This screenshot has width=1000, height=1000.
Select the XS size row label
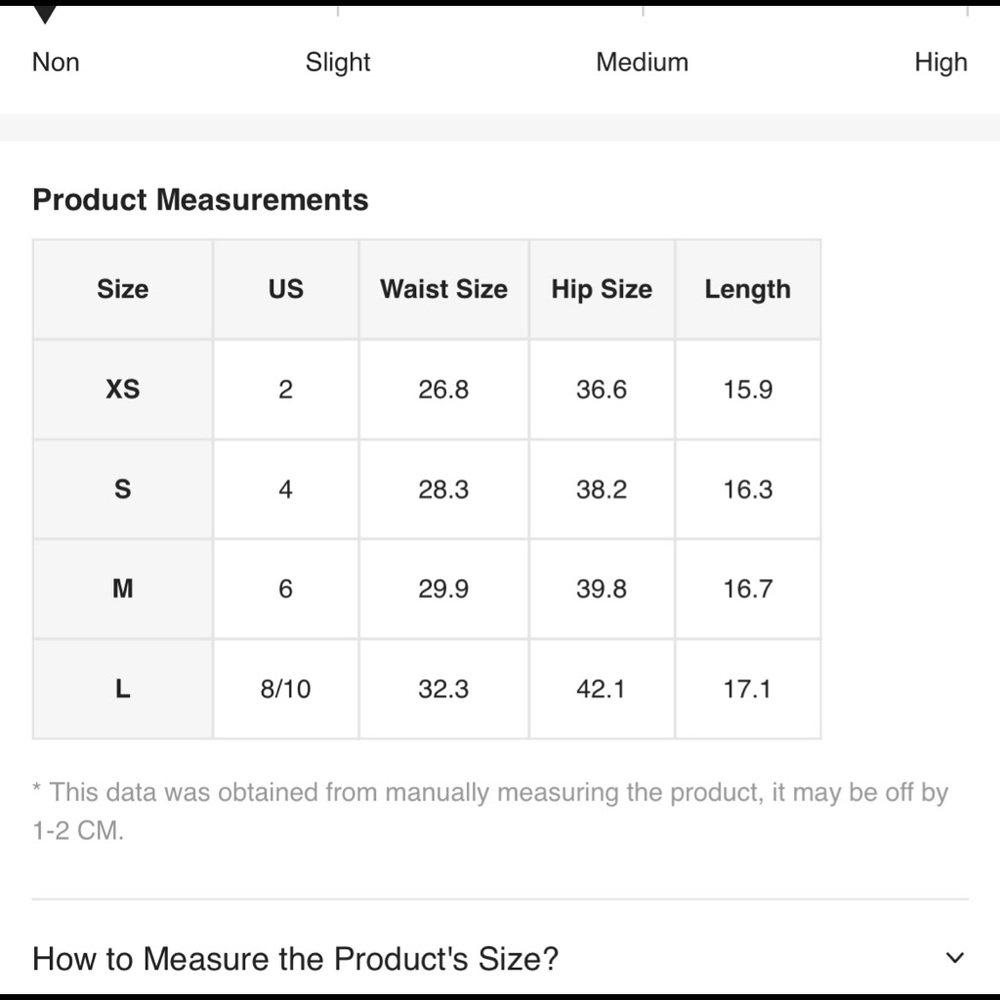[122, 389]
